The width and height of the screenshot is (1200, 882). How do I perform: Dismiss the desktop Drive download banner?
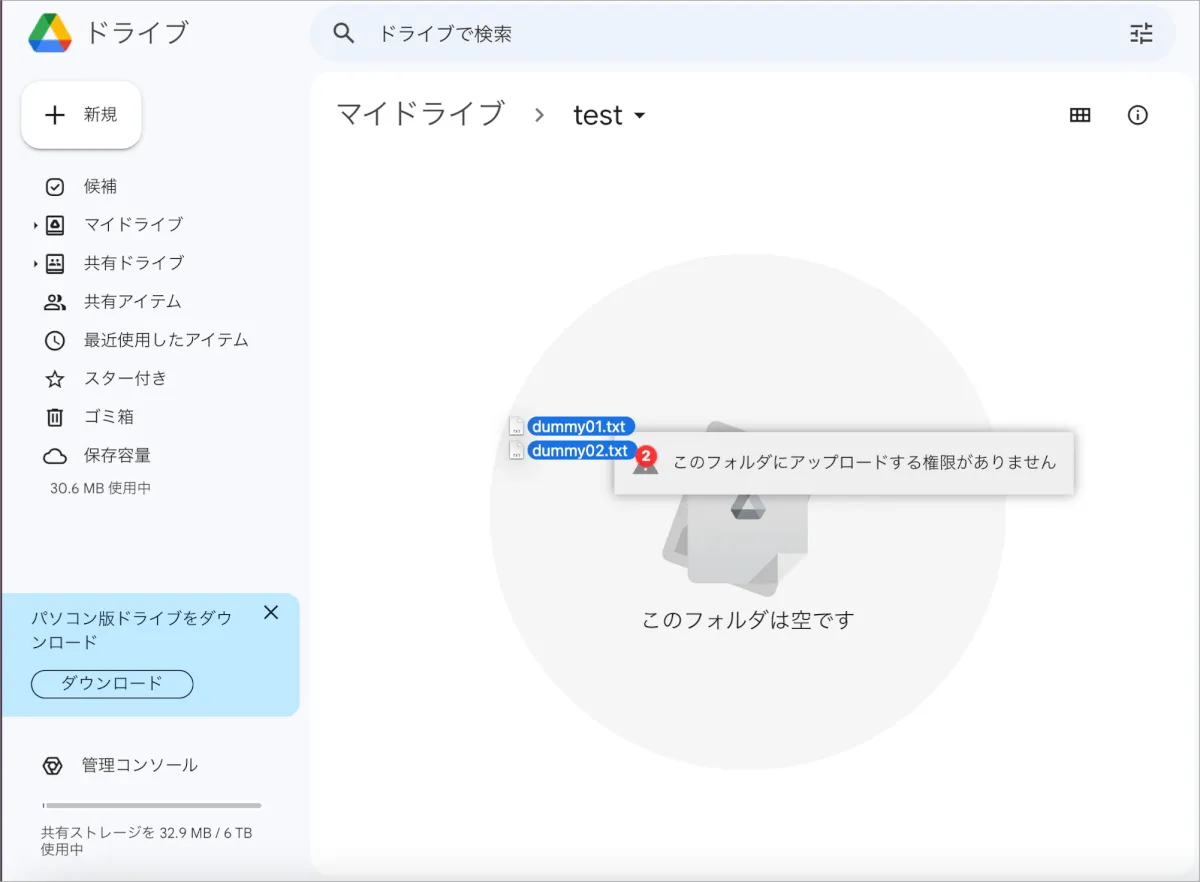(270, 613)
